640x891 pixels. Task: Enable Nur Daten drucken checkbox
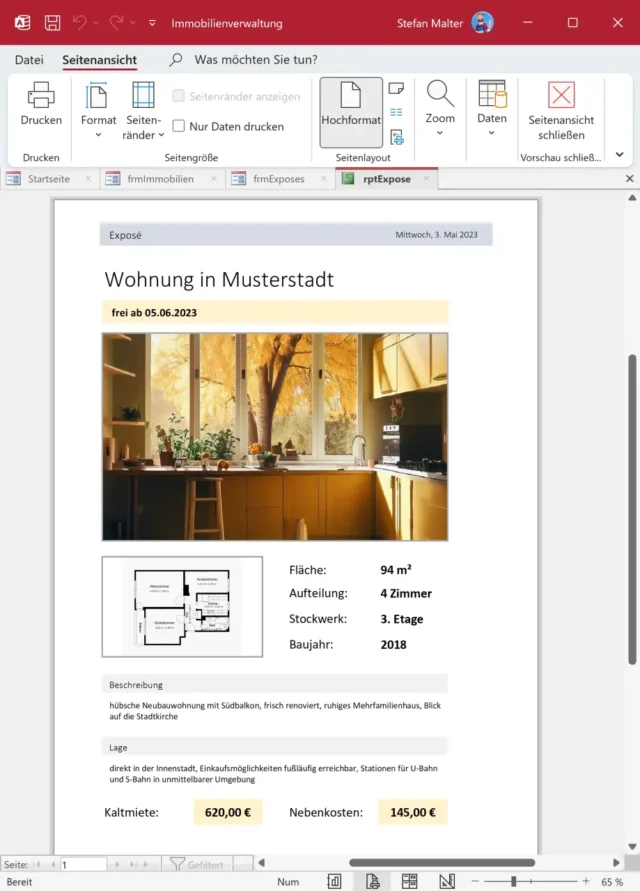click(x=179, y=127)
